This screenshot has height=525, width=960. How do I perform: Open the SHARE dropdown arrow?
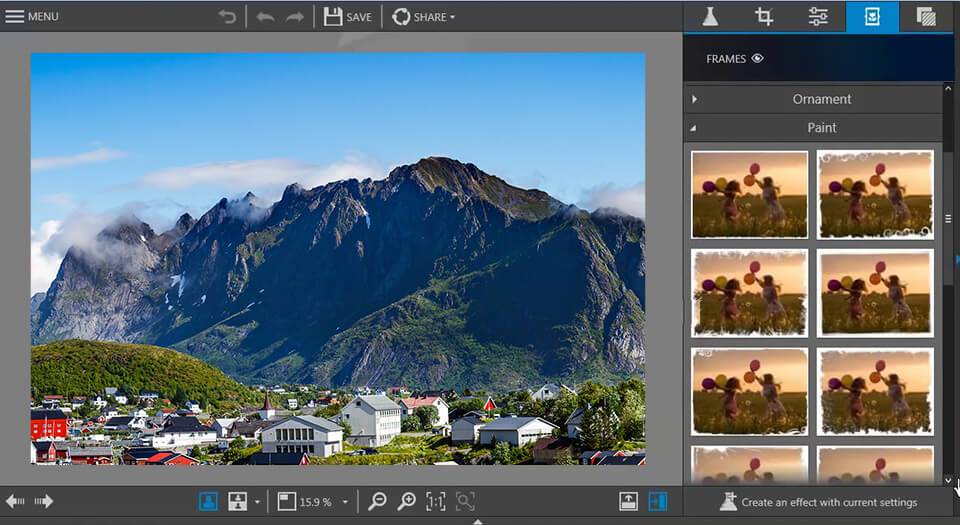(452, 17)
